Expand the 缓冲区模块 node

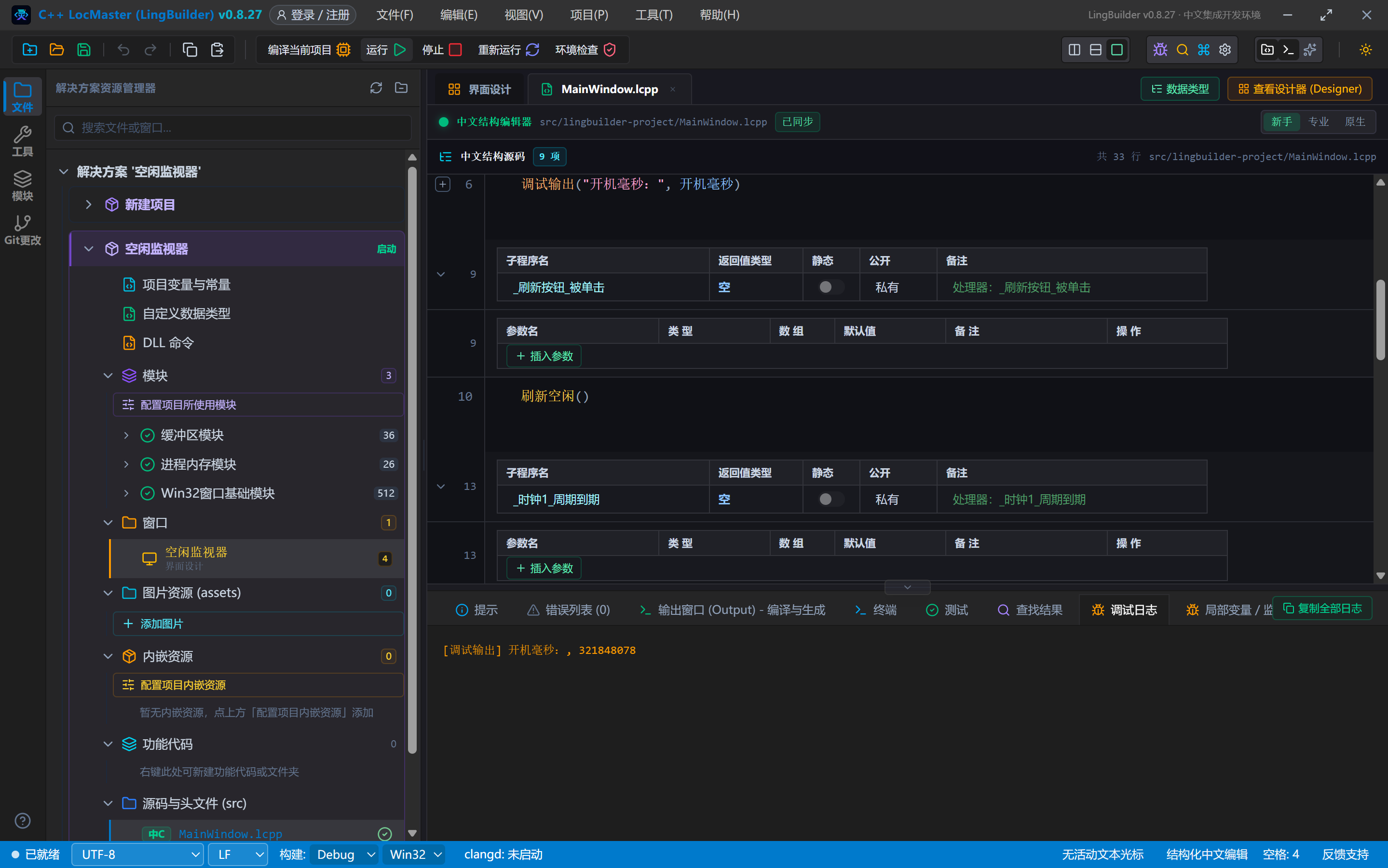(126, 435)
